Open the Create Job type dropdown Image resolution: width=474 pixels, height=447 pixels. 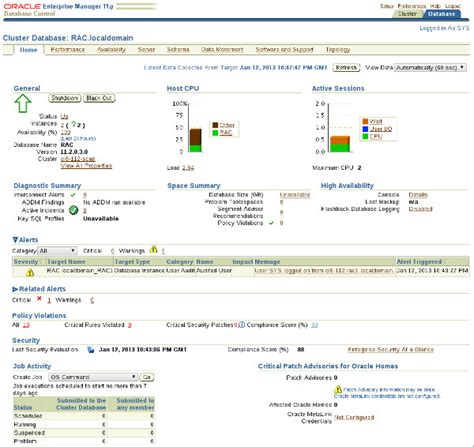click(93, 377)
